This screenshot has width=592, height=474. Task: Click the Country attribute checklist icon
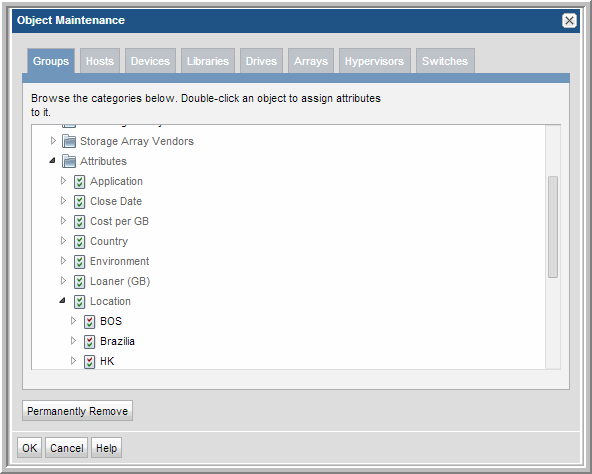[x=79, y=242]
